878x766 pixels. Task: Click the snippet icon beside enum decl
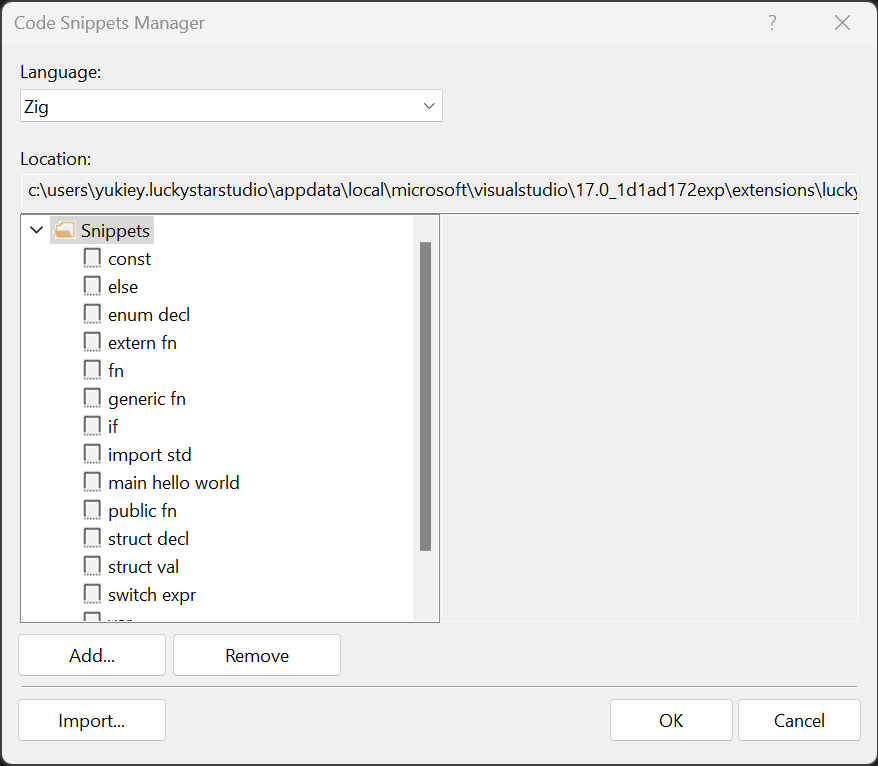click(92, 314)
